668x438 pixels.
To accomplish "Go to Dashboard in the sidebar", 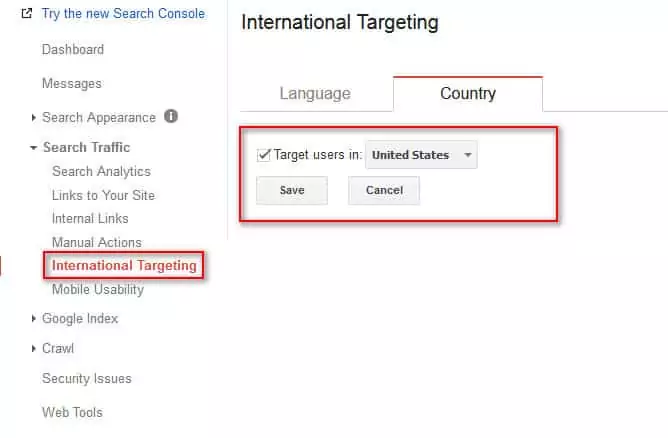I will click(x=73, y=49).
